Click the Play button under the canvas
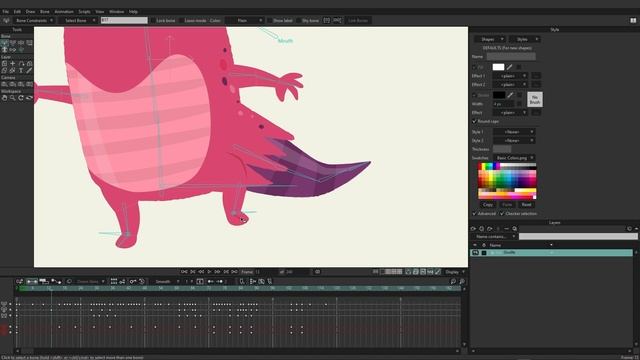The image size is (640, 360). (x=209, y=272)
